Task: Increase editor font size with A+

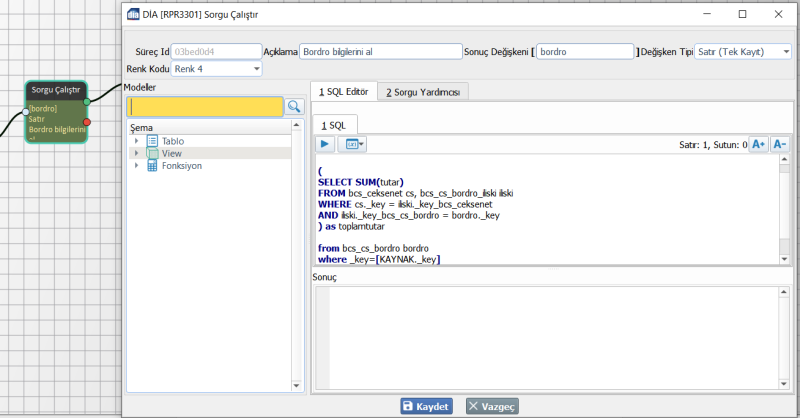Action: pos(758,144)
